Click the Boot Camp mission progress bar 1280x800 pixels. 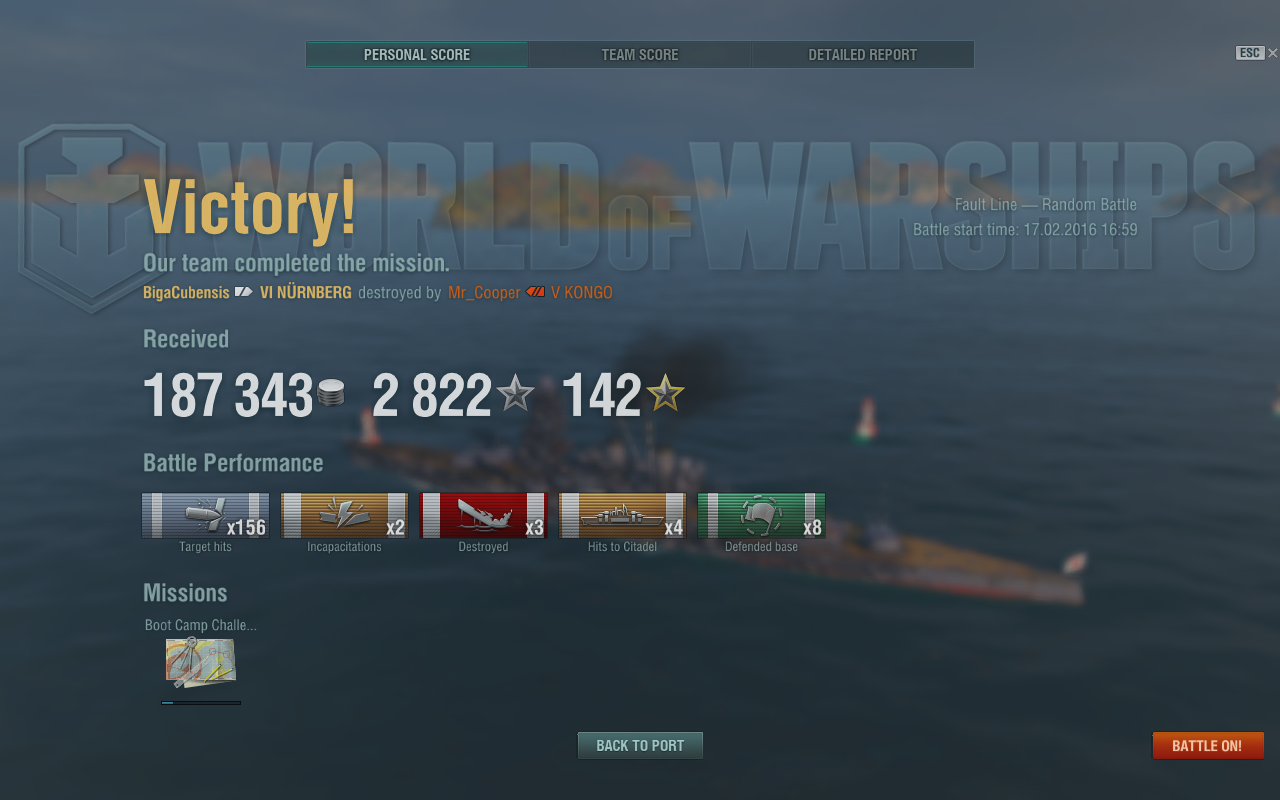pos(201,703)
